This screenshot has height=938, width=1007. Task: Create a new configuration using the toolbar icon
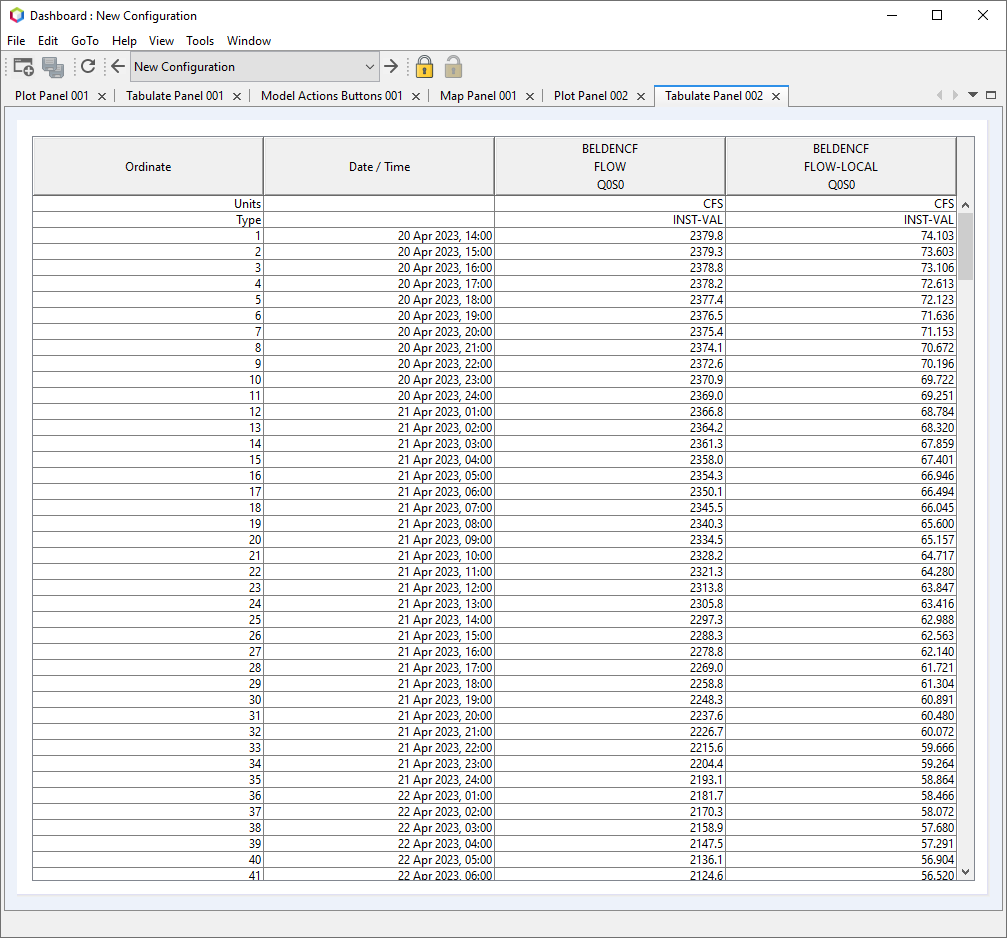coord(22,66)
